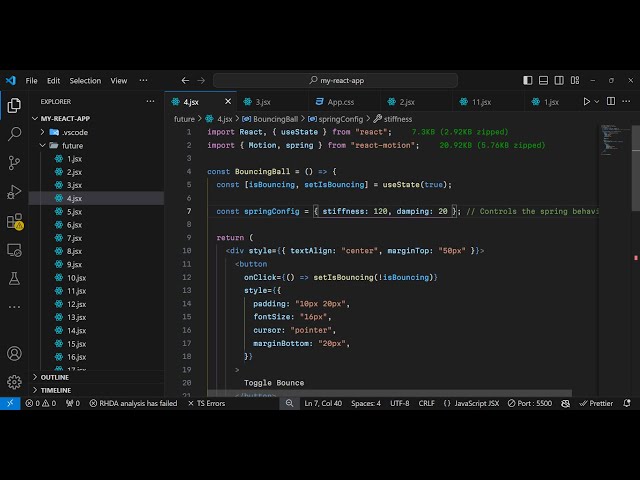Collapse the future folder in Explorer
Viewport: 640px width, 480px height.
pos(72,145)
